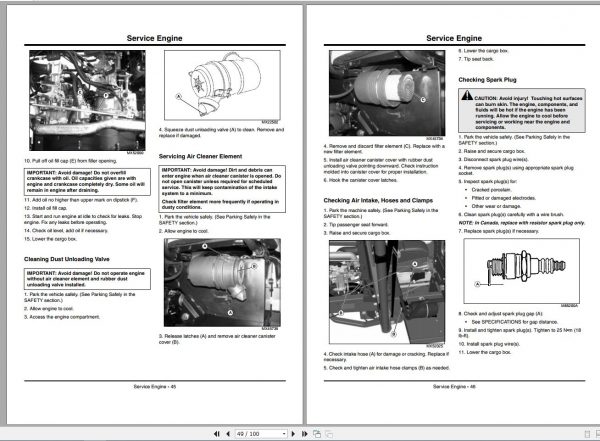
Task: Click heading Checking Air Intake, Hoses and Clamps
Action: coord(378,200)
